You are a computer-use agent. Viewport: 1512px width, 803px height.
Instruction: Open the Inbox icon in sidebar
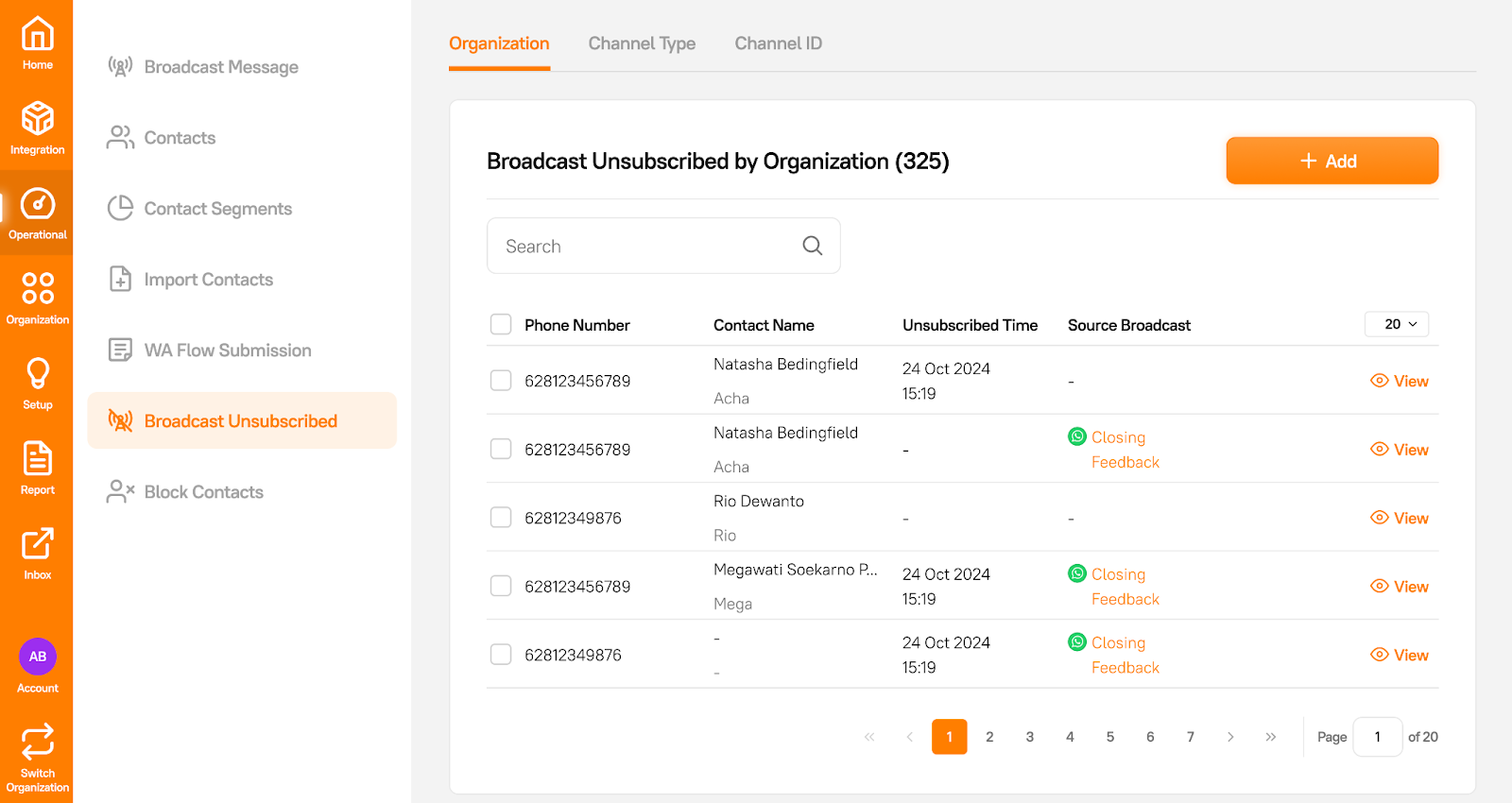[37, 544]
